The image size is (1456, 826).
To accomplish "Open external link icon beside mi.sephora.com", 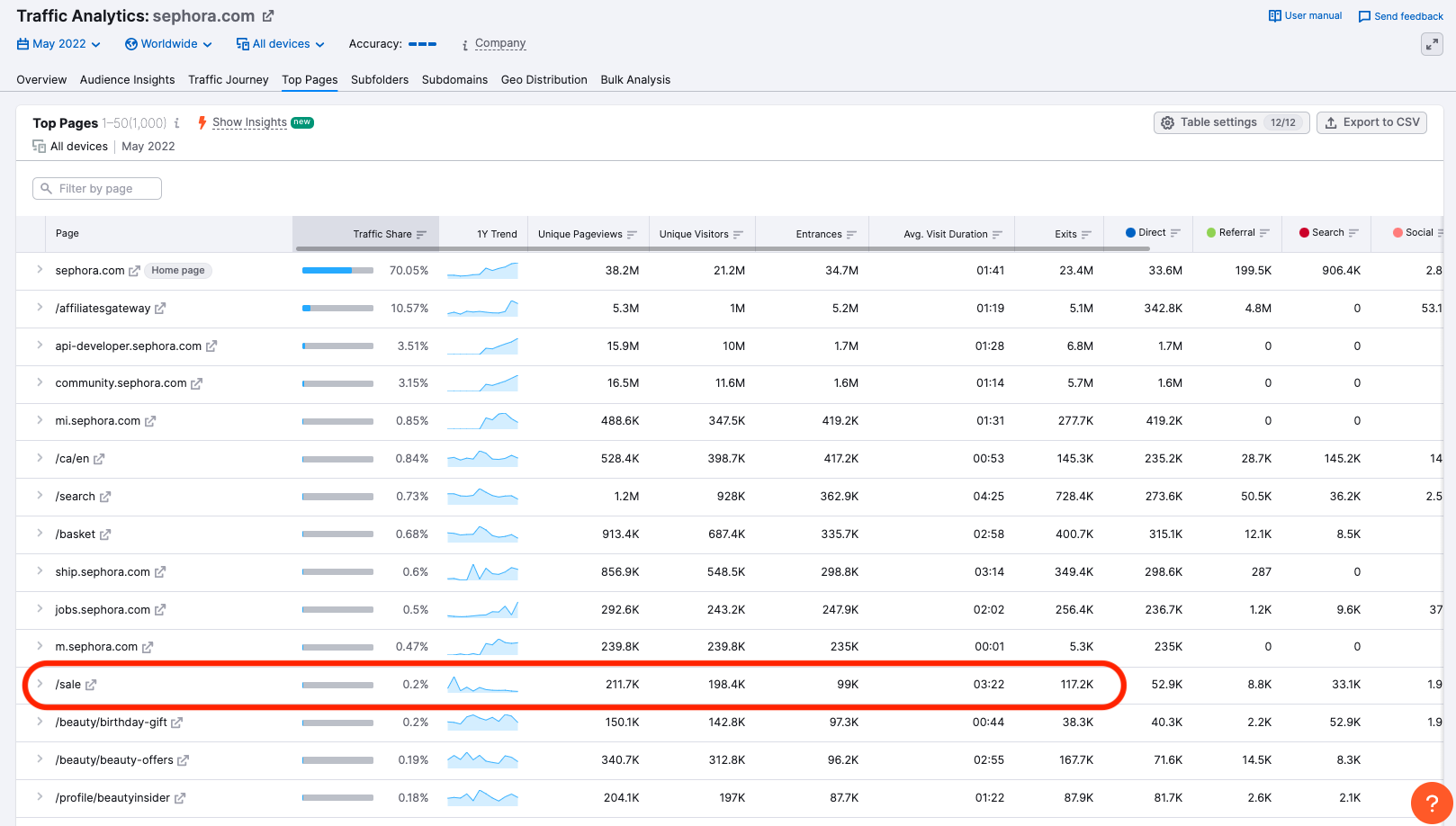I will (150, 421).
